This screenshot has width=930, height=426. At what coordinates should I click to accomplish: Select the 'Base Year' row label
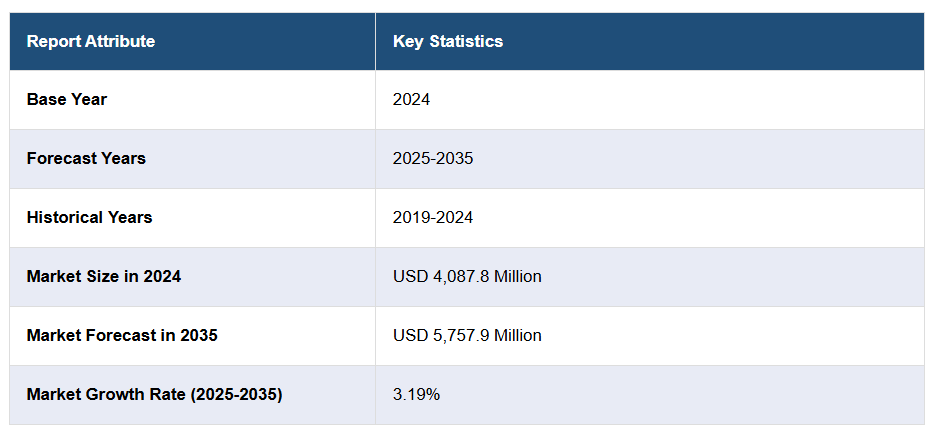point(67,99)
